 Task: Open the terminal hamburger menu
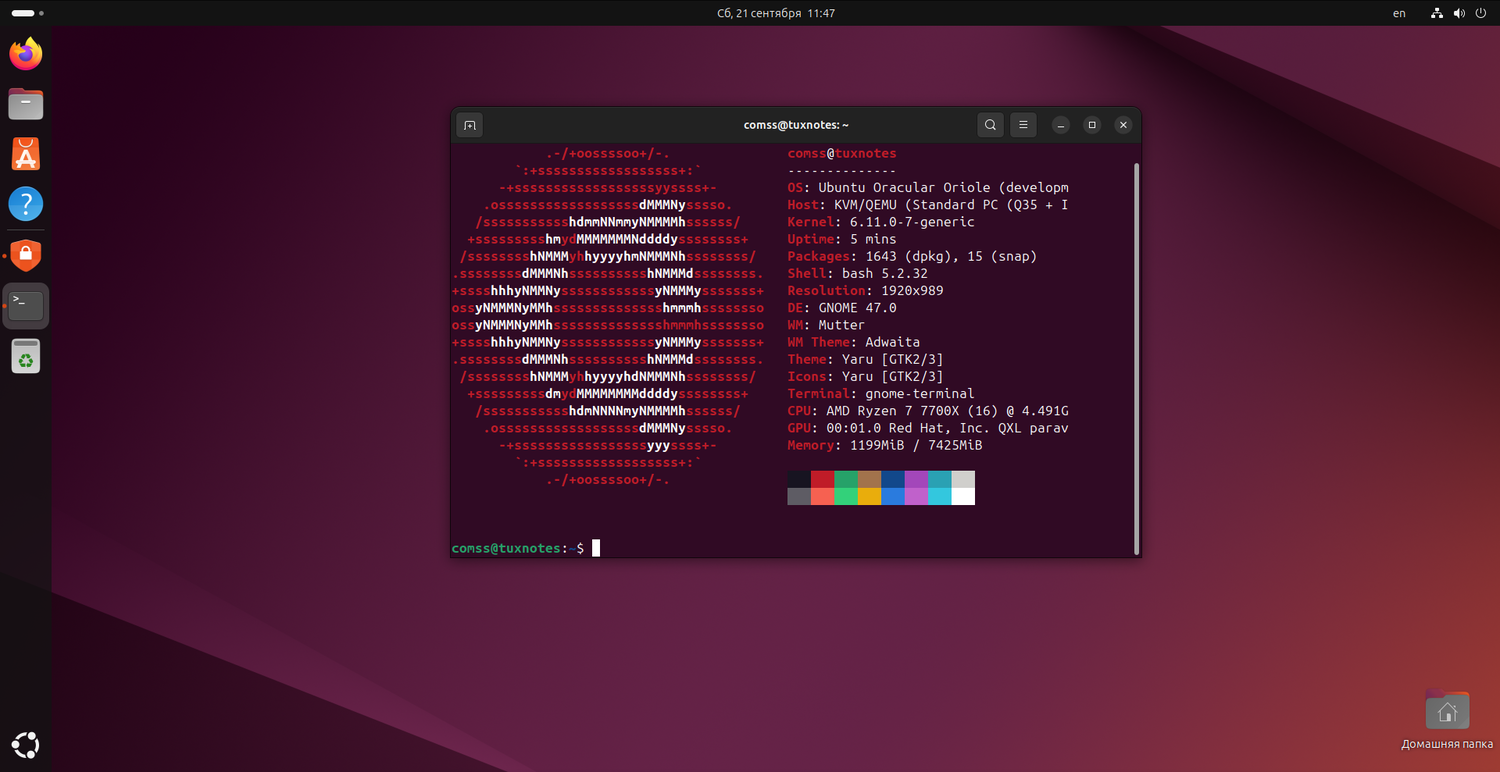pos(1022,125)
